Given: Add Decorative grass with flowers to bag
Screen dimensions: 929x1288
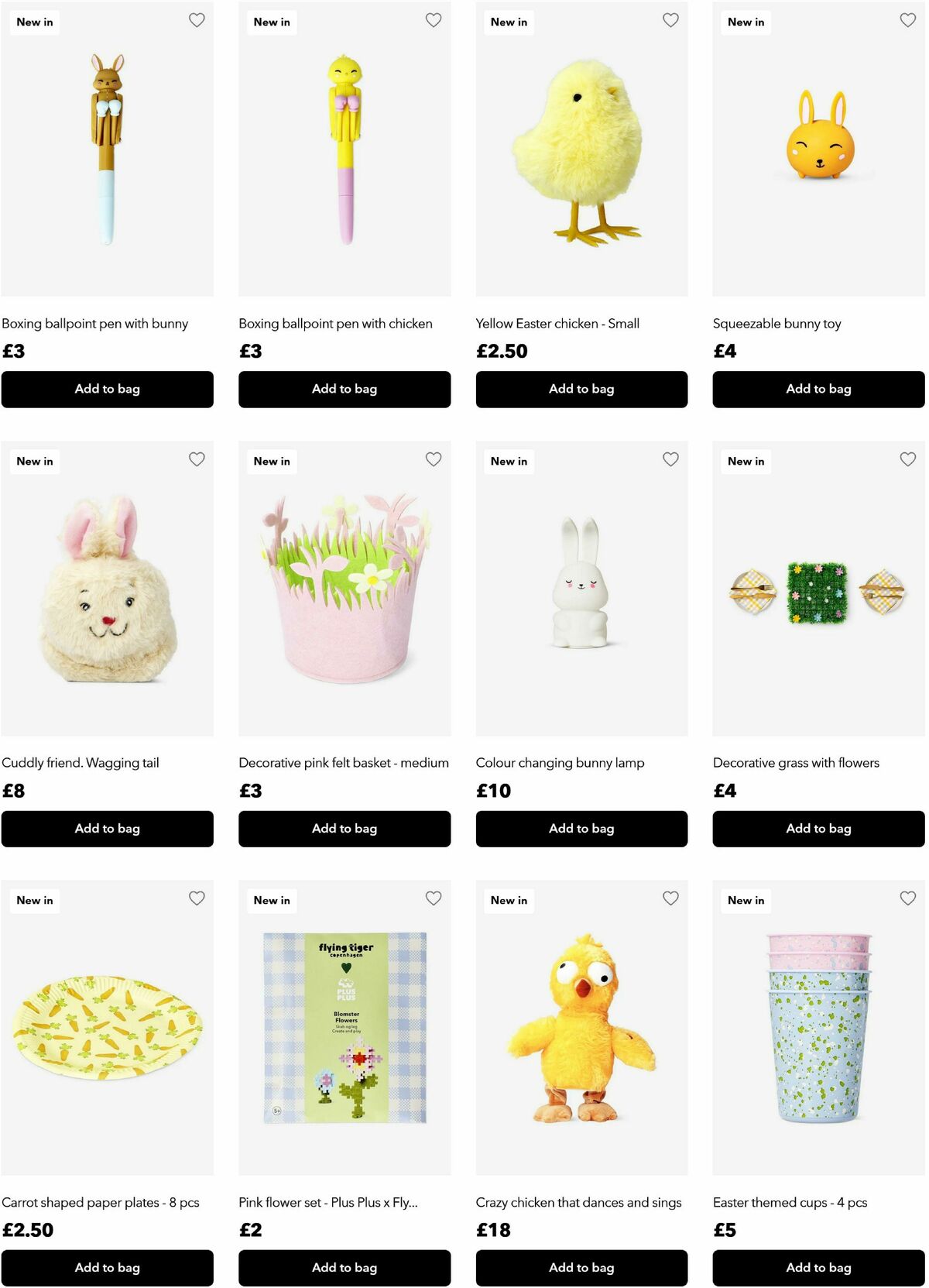Looking at the screenshot, I should click(818, 829).
